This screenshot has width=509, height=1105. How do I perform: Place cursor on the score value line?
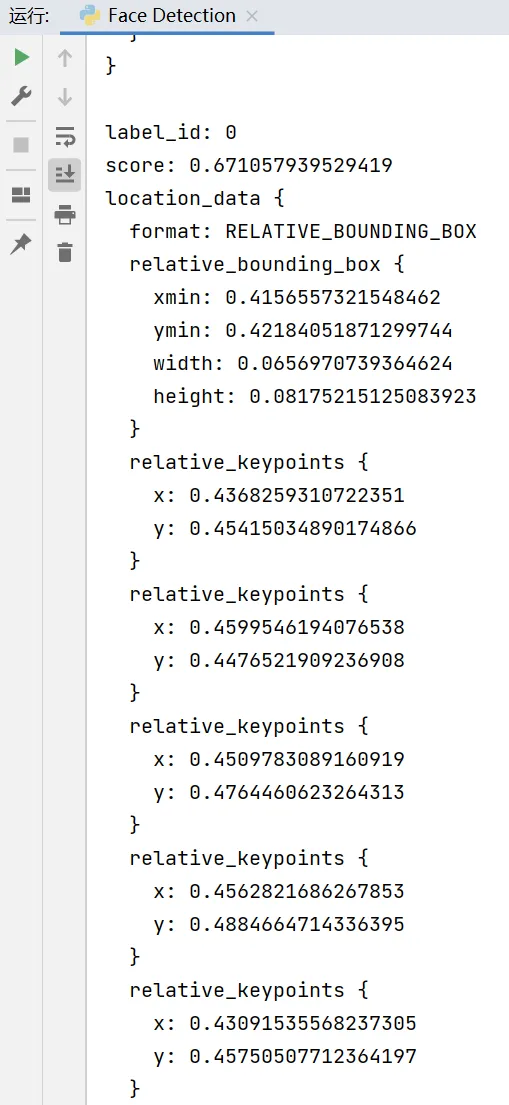(x=249, y=166)
